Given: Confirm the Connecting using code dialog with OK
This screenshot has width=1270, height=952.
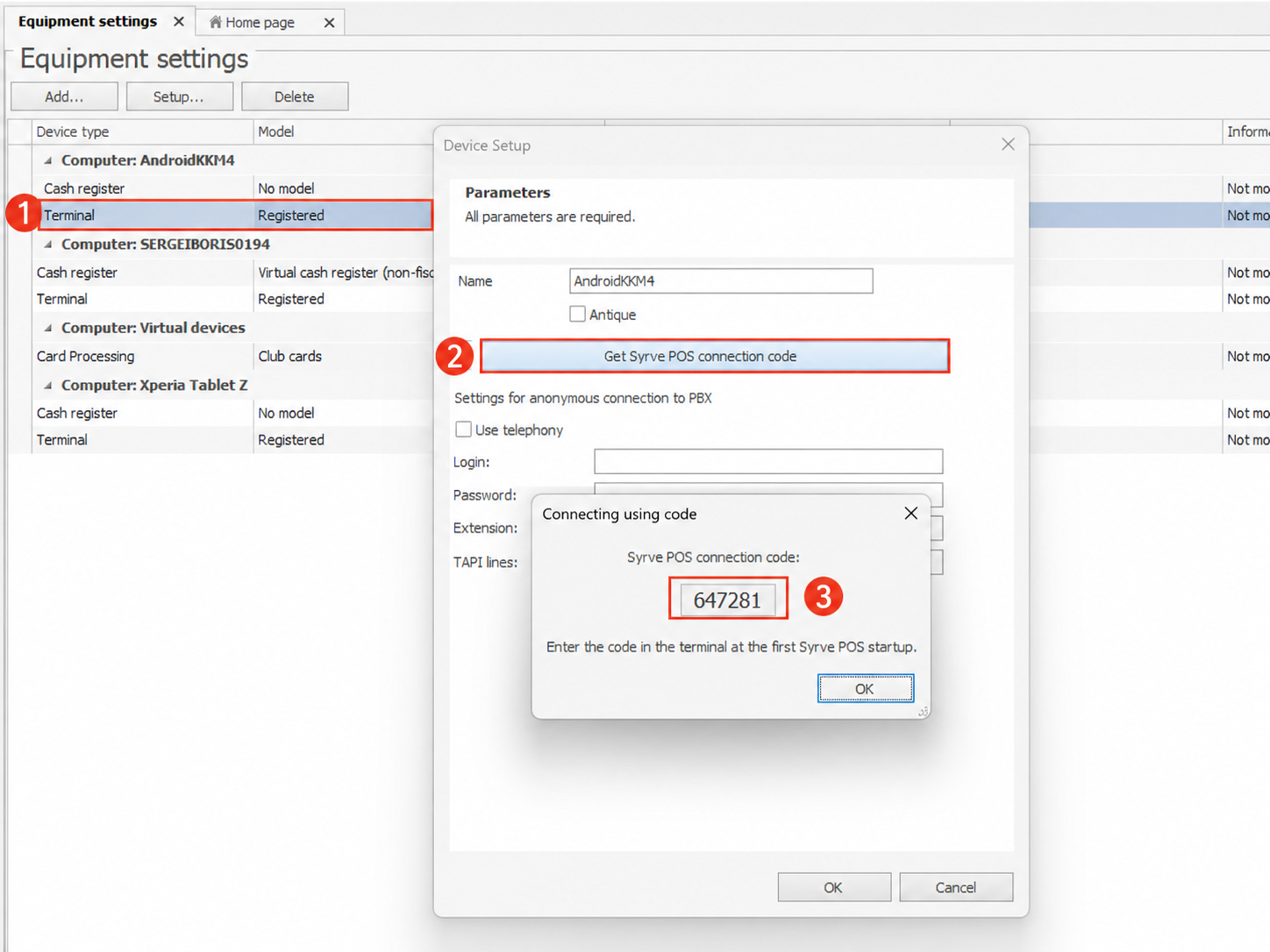Looking at the screenshot, I should [865, 688].
